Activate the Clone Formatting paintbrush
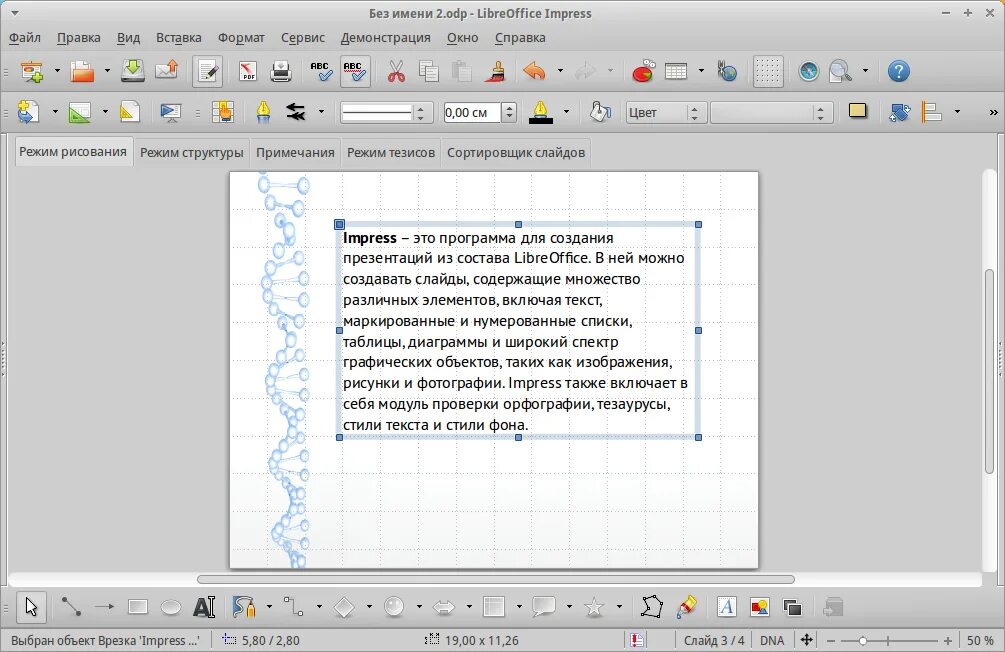 (x=495, y=71)
